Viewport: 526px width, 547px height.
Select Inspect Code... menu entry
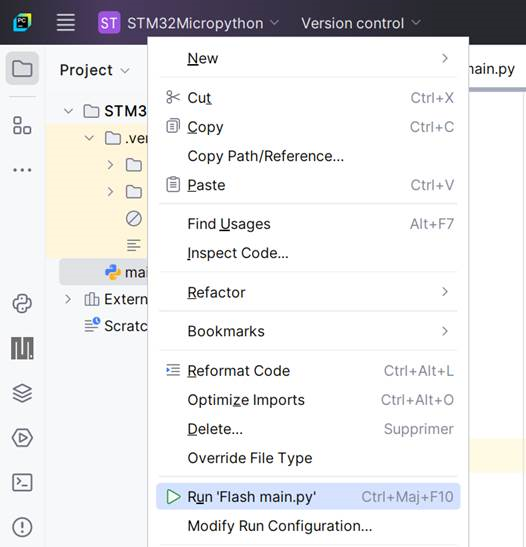[308, 253]
